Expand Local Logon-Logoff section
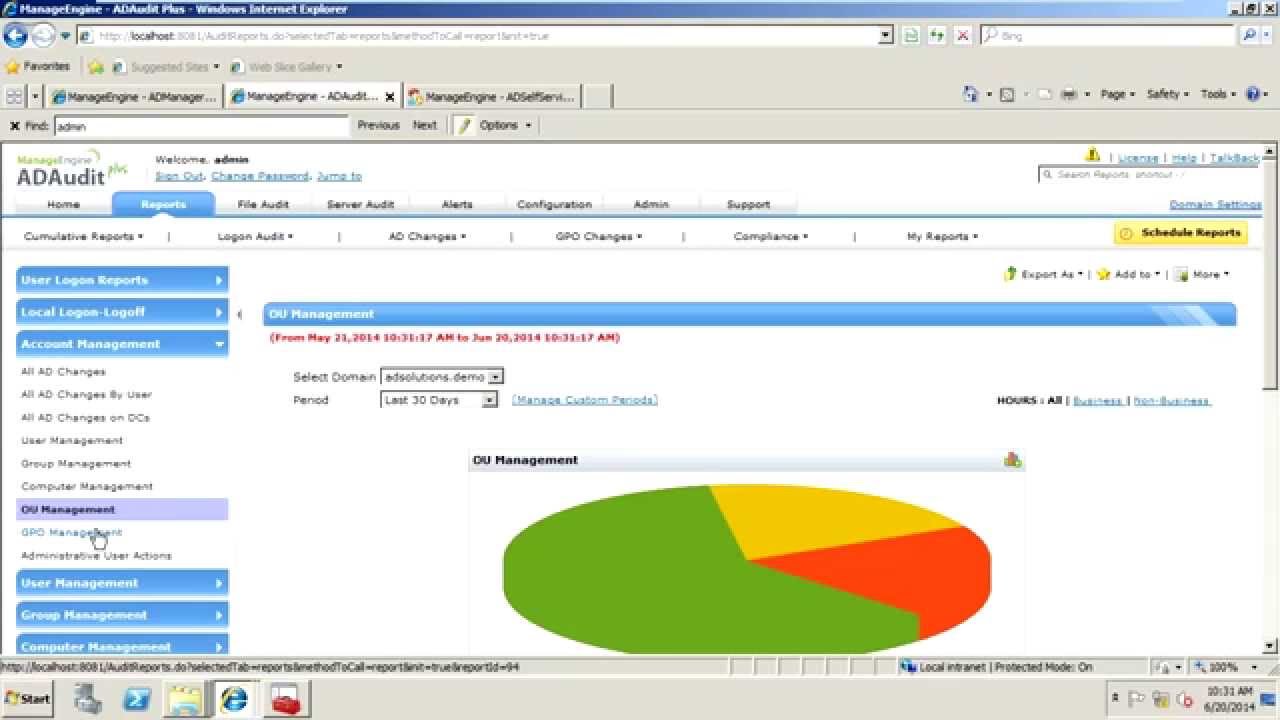The height and width of the screenshot is (720, 1280). coord(122,312)
